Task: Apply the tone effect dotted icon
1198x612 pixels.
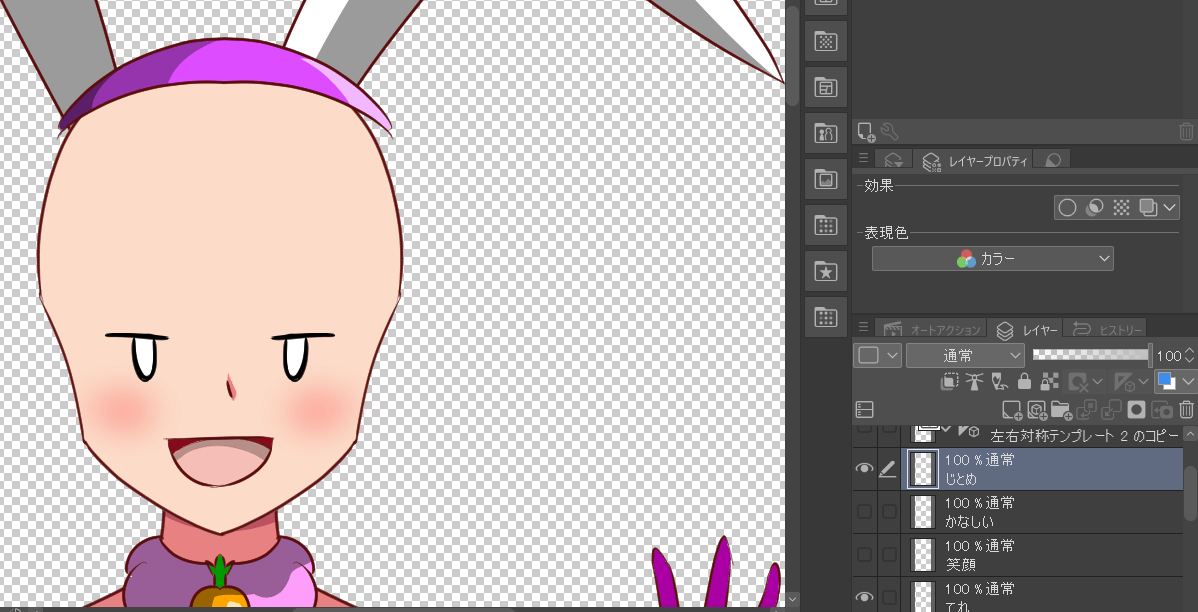Action: (1121, 207)
